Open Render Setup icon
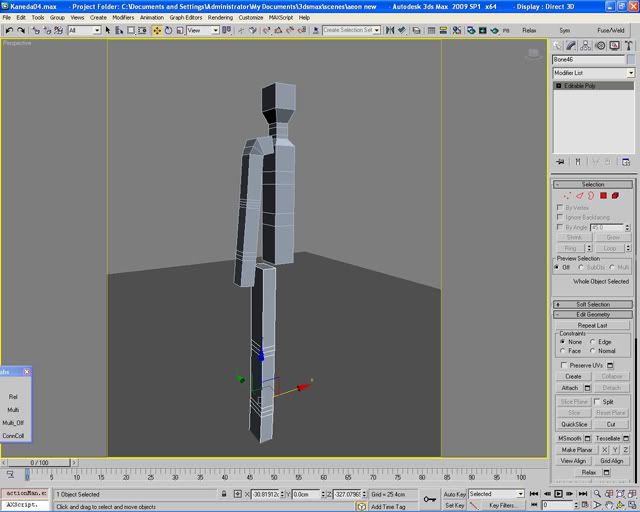Viewport: 640px width, 512px height. (x=471, y=30)
